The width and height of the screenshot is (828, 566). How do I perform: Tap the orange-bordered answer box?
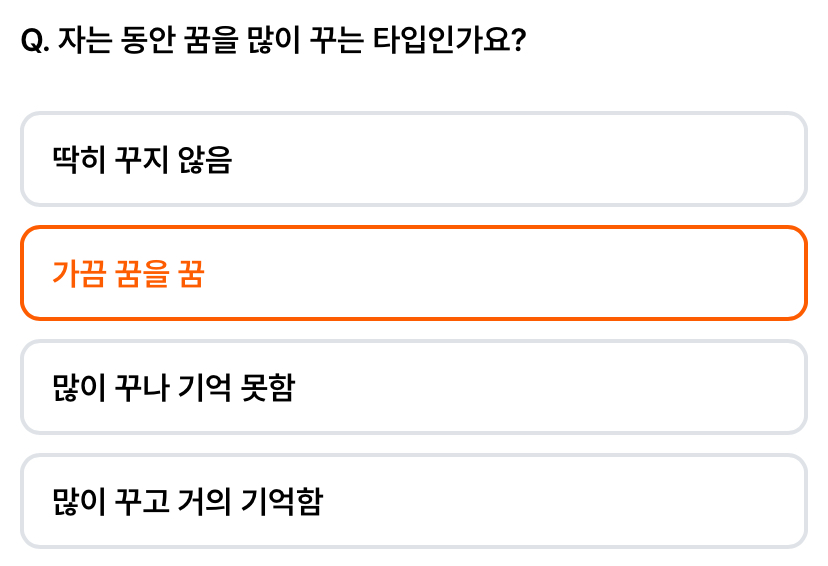tap(414, 273)
